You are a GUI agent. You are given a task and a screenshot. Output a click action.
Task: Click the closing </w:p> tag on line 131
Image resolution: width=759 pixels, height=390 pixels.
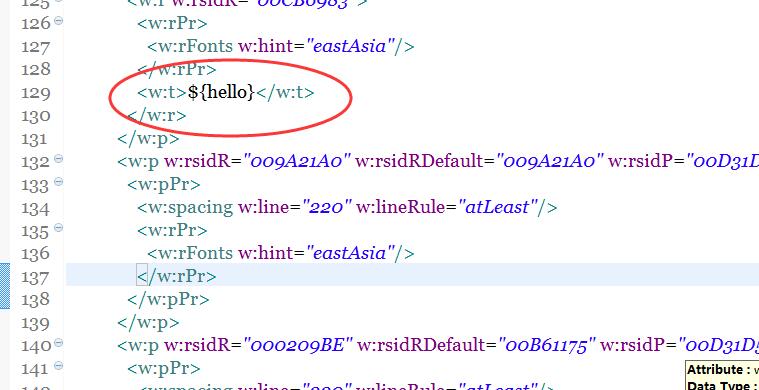click(x=148, y=138)
